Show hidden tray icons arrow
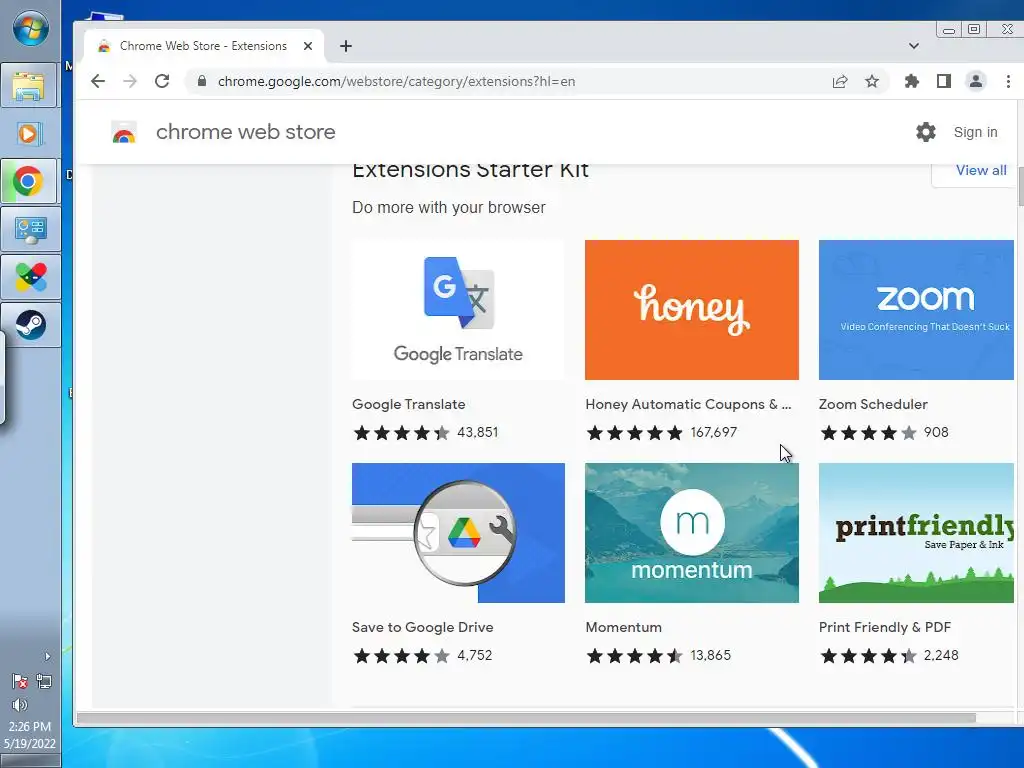This screenshot has height=768, width=1024. [x=47, y=656]
